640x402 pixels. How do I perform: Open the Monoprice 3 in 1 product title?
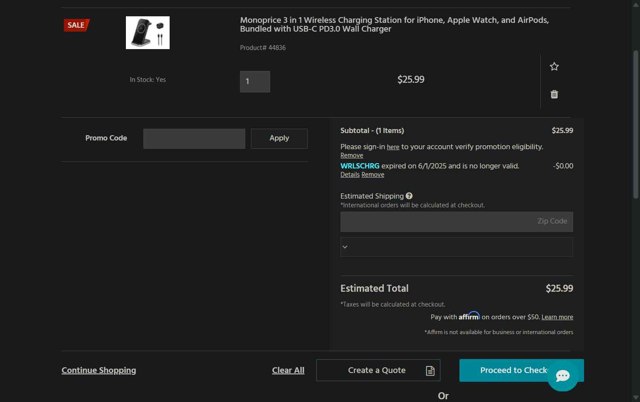pos(394,24)
